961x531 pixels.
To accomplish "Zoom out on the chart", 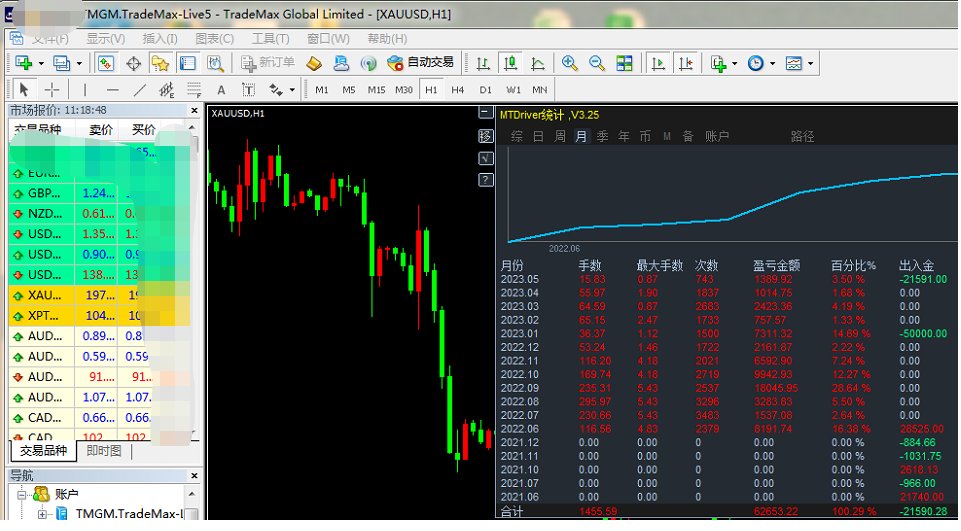I will click(596, 63).
